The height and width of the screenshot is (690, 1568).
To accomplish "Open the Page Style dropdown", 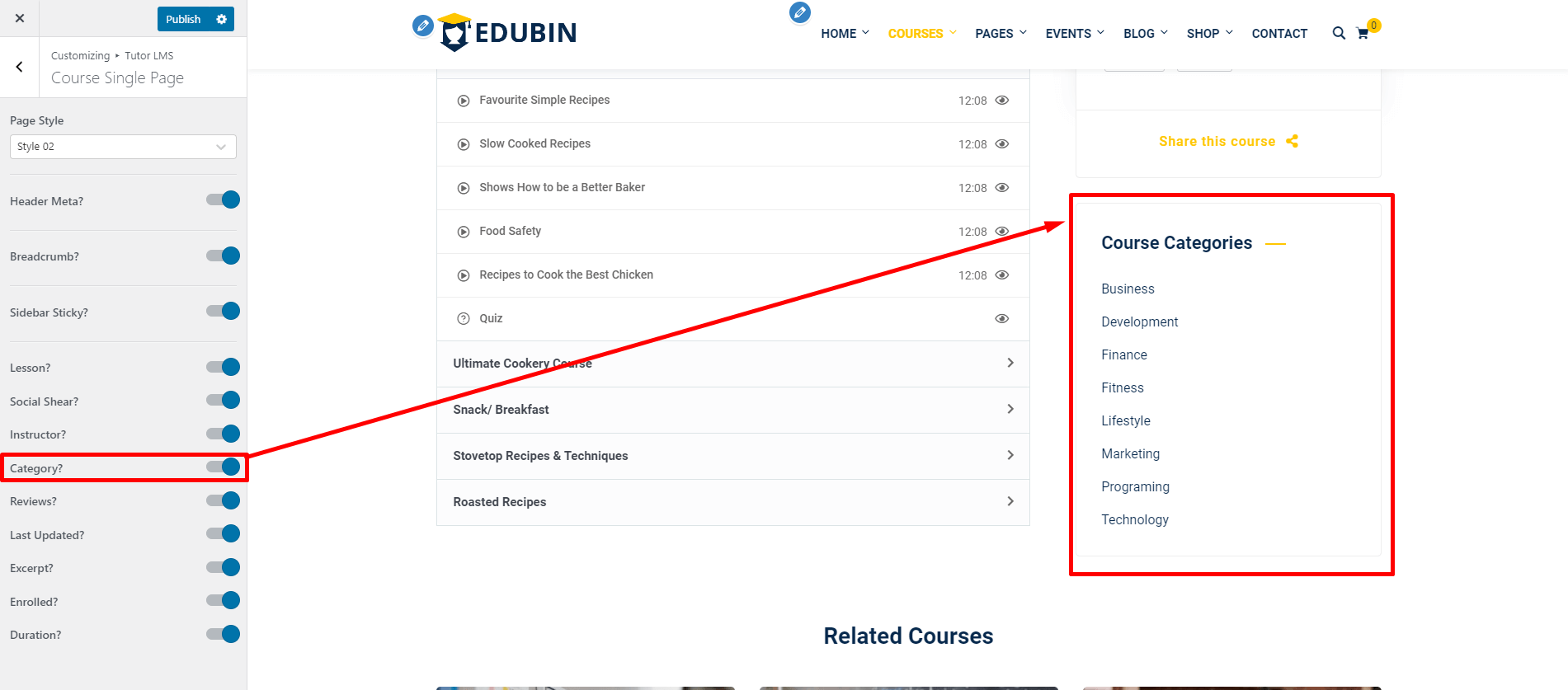I will pyautogui.click(x=123, y=147).
